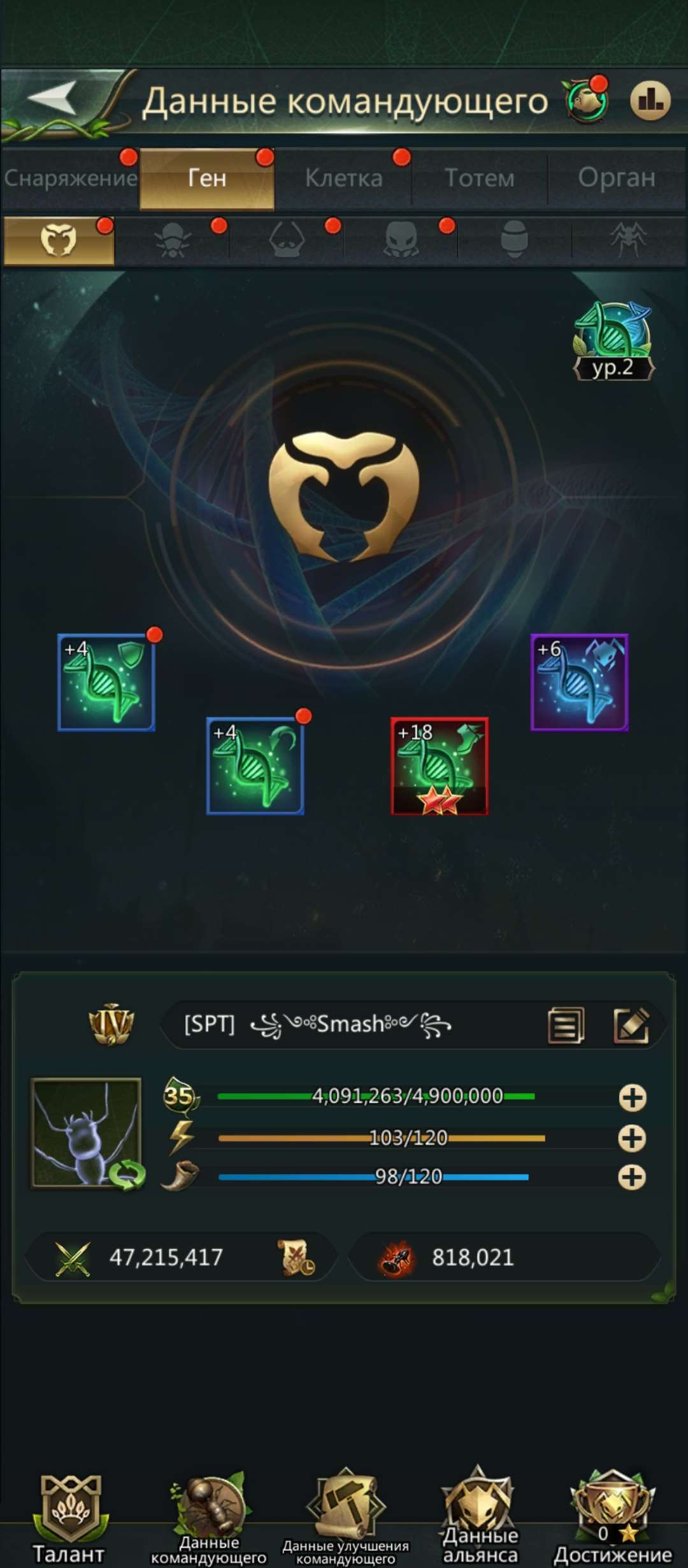Select the Орган tab

click(616, 178)
